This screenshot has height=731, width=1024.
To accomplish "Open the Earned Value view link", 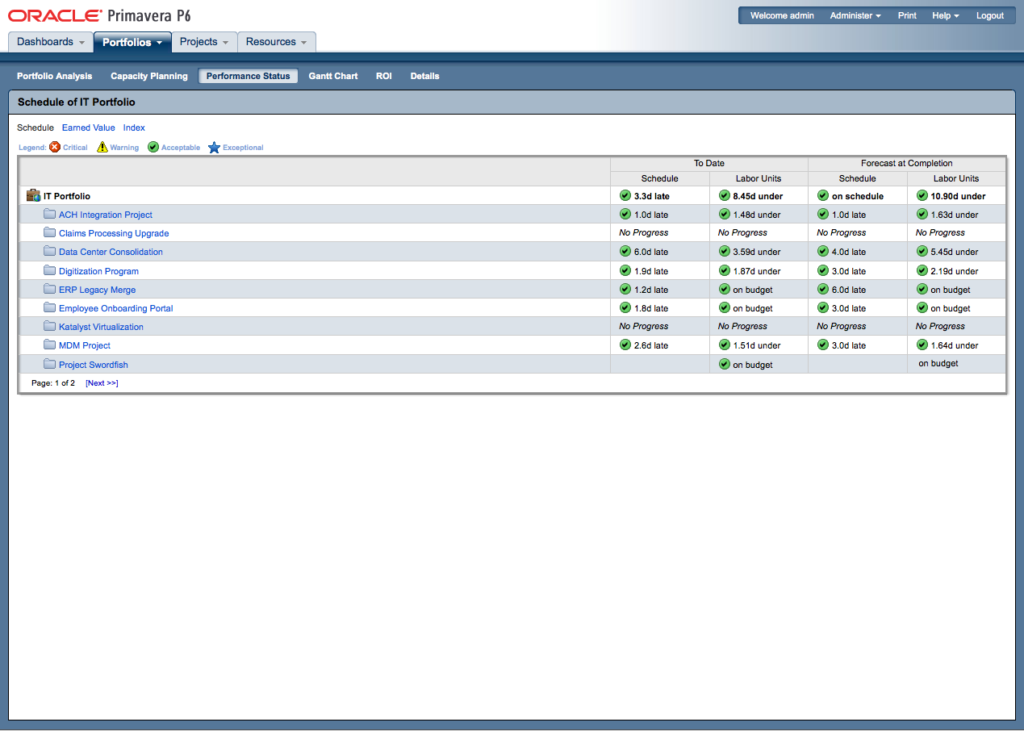I will [88, 127].
